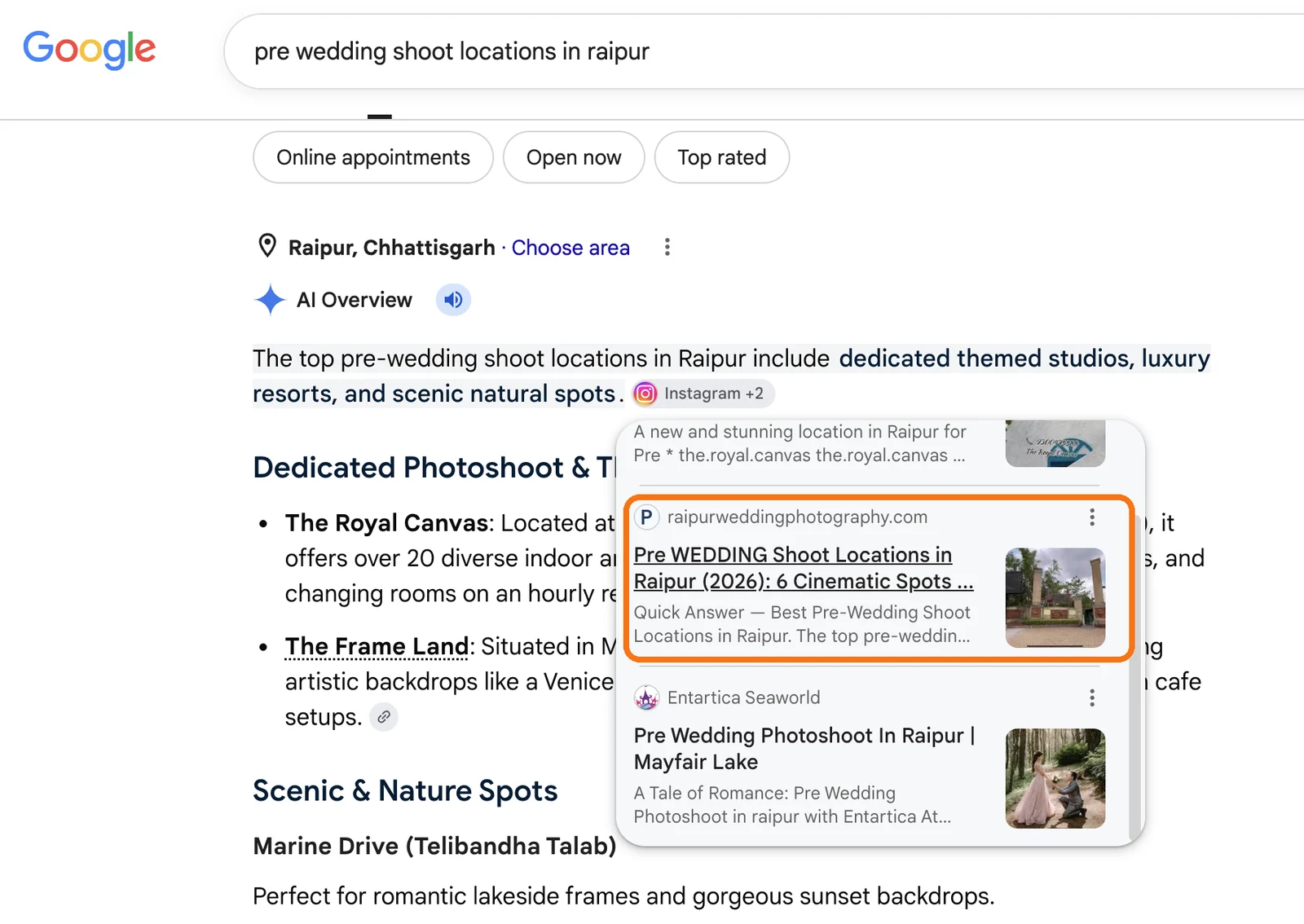1304x924 pixels.
Task: Click the Entartica Seaworld favicon
Action: (x=646, y=697)
